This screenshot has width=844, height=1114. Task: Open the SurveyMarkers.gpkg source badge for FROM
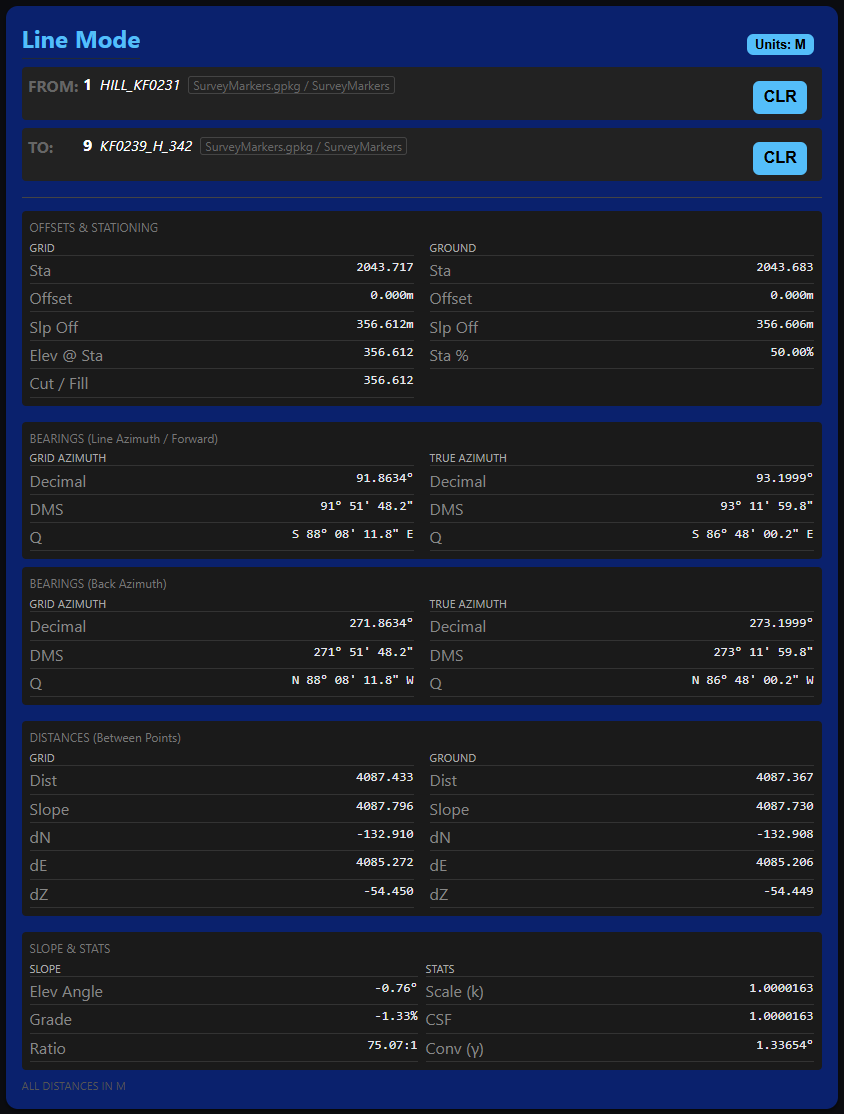point(291,85)
